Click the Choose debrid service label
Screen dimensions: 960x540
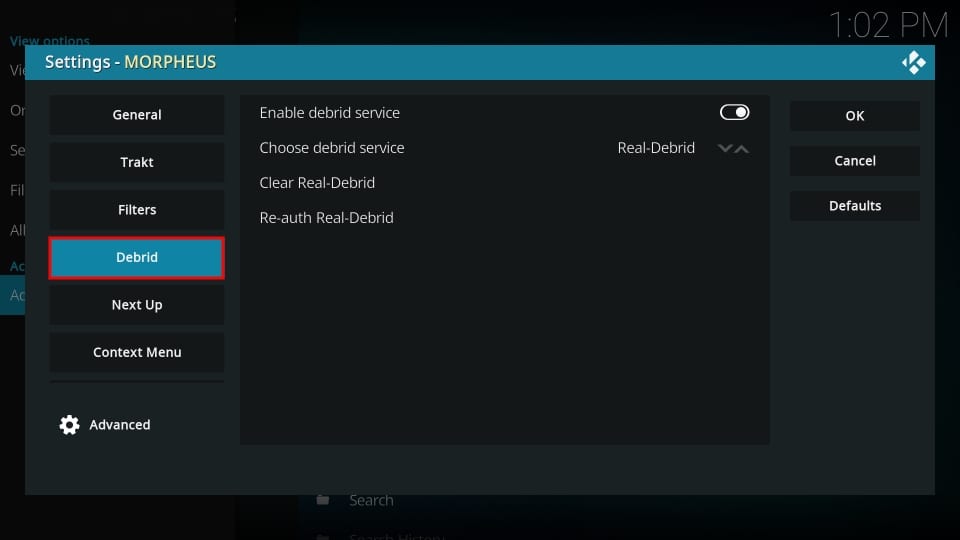tap(332, 148)
